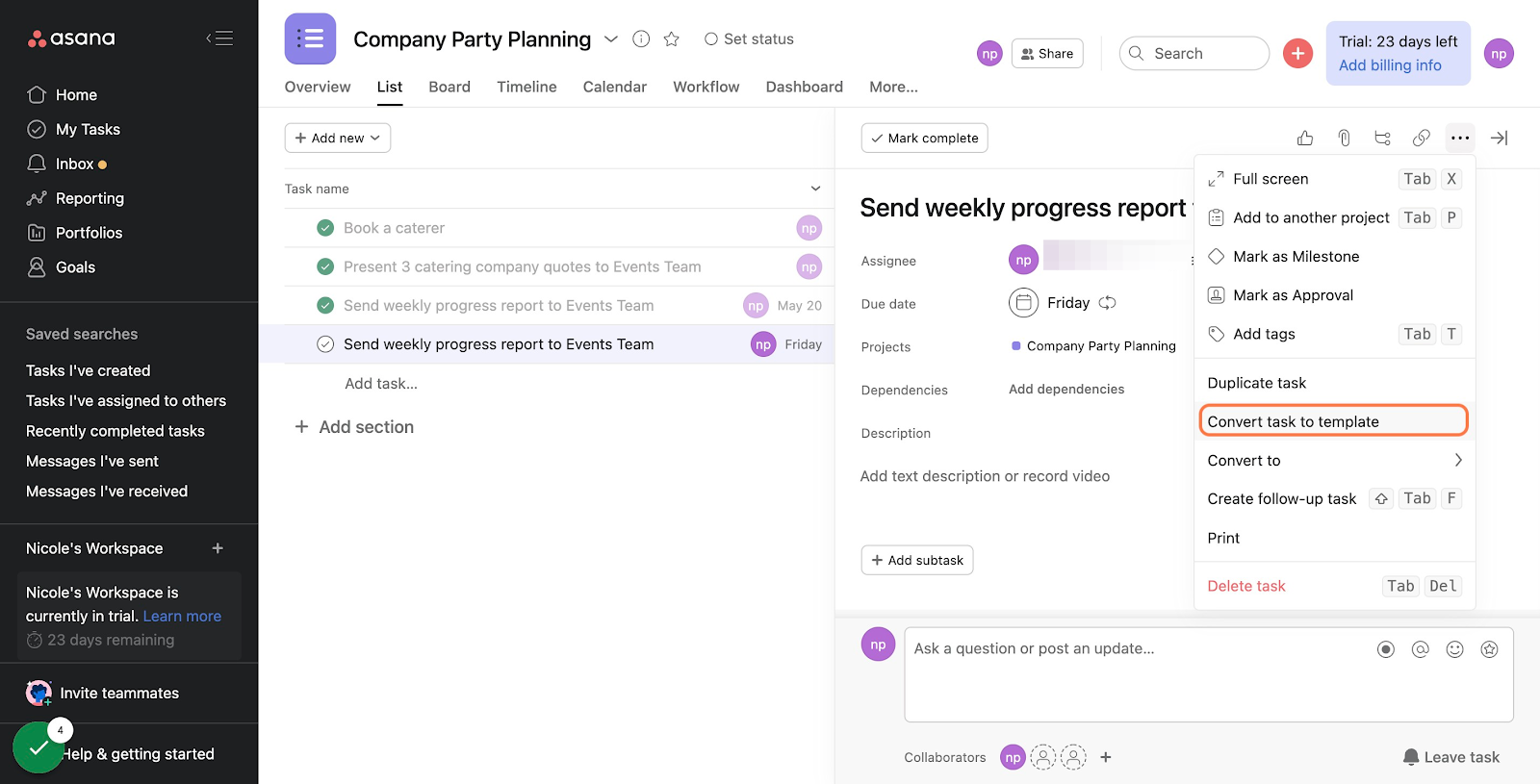
Task: Check off the Friday weekly progress report
Action: click(x=325, y=344)
